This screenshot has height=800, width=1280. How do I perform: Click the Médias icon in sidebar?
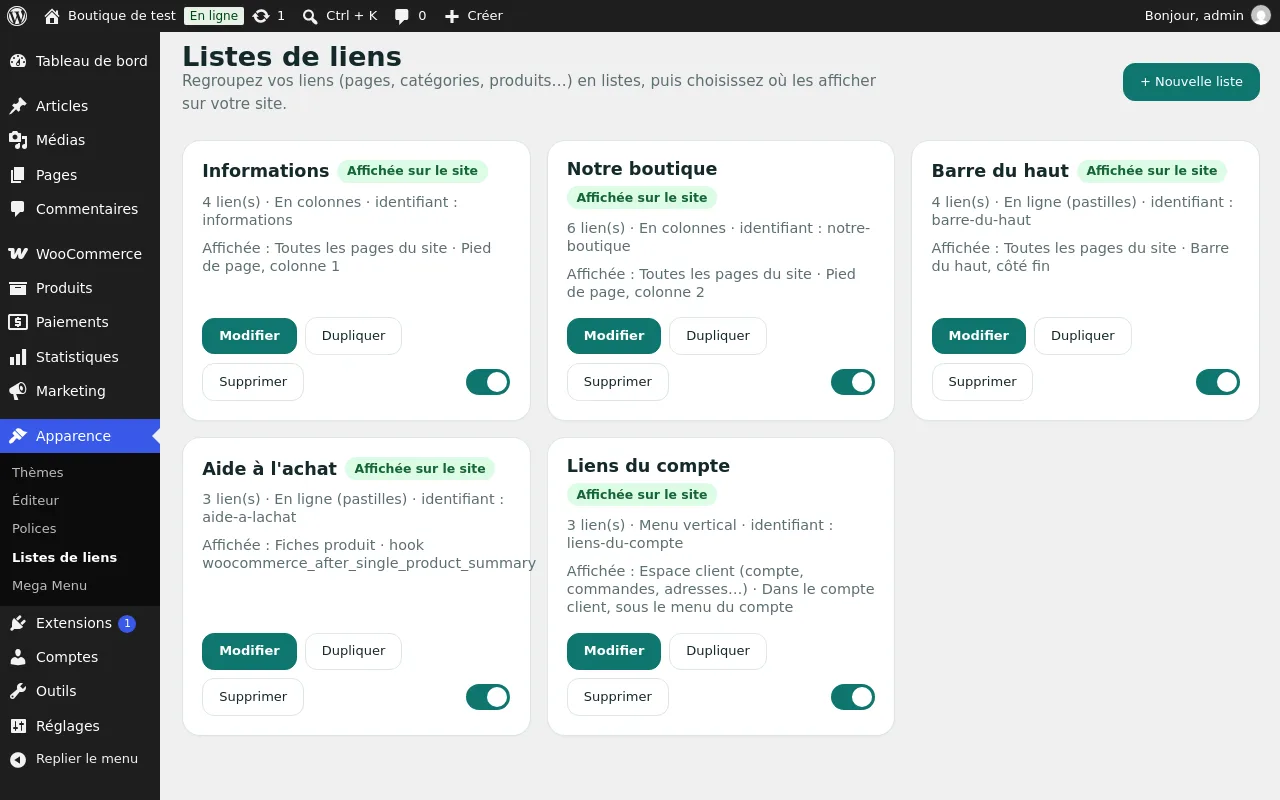coord(18,140)
